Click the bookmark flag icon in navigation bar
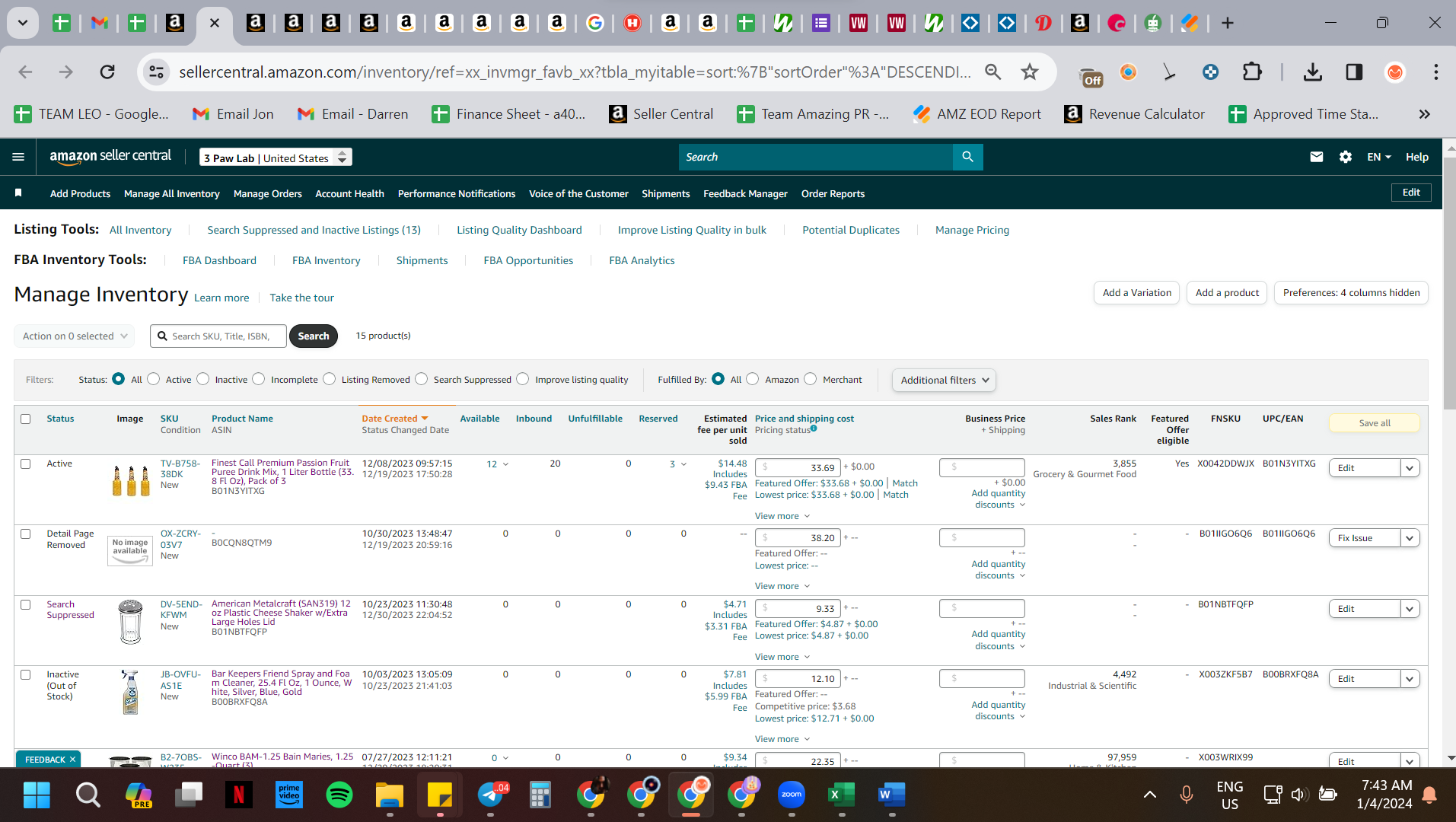 [x=18, y=193]
